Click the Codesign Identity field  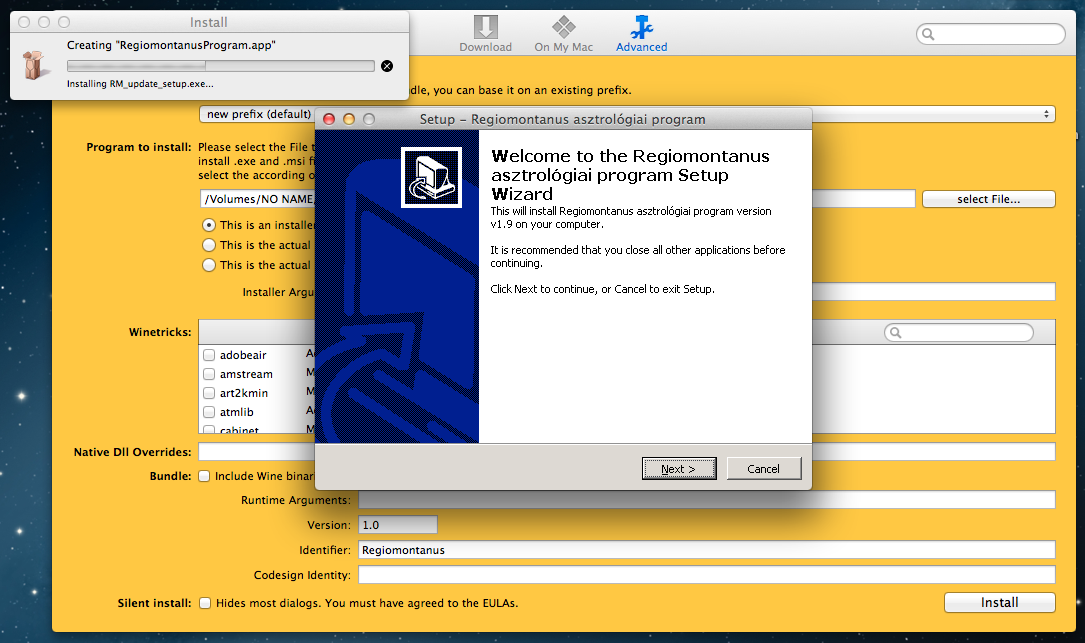706,574
